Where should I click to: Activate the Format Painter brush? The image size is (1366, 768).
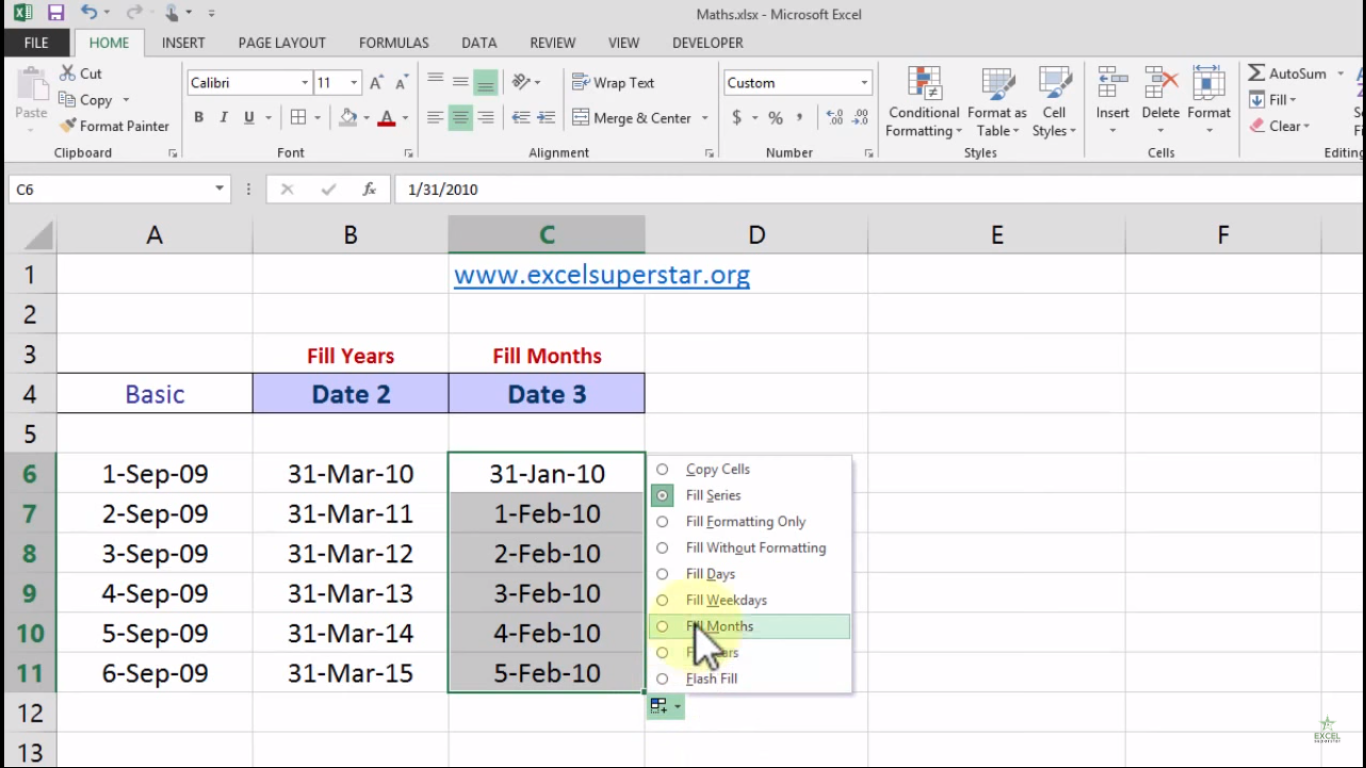click(x=114, y=126)
